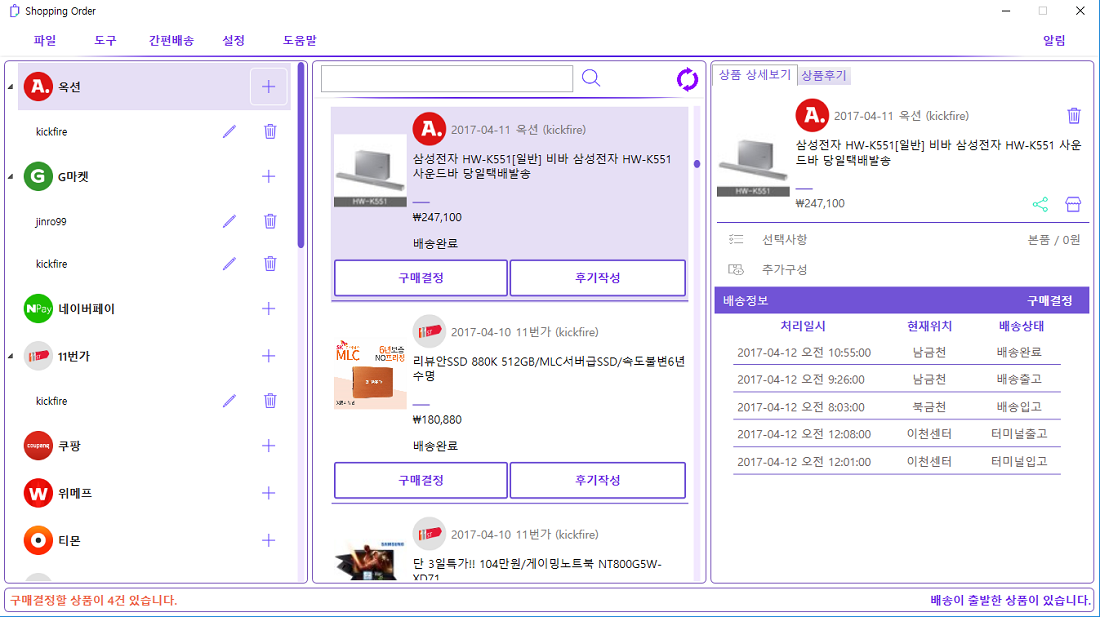Click the plus icon next to 옥션
The image size is (1100, 617).
(x=269, y=87)
